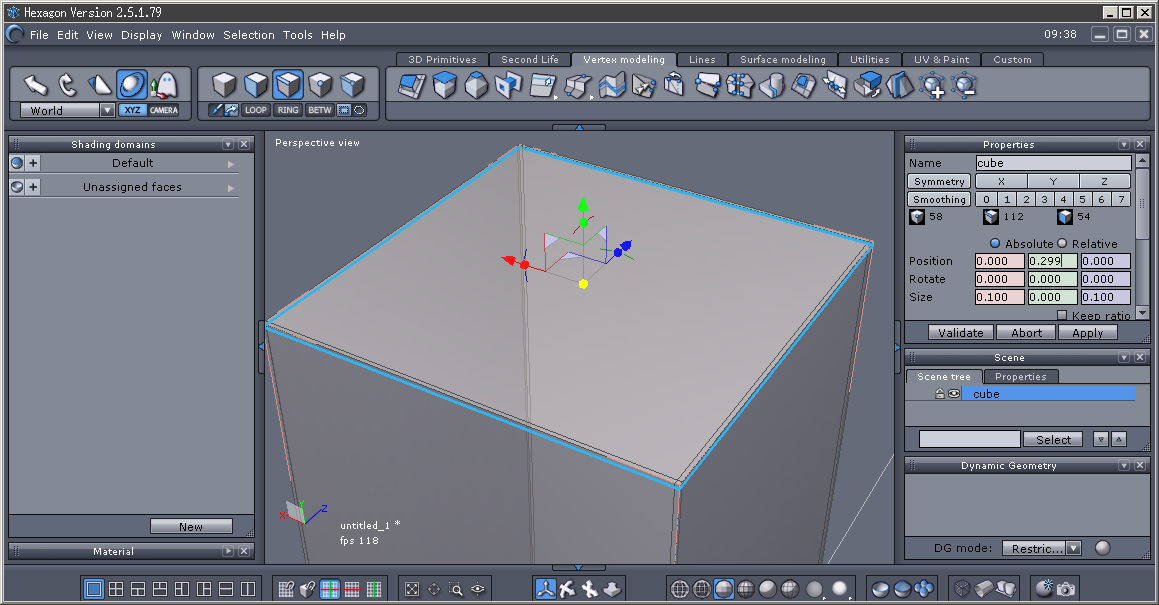Image resolution: width=1159 pixels, height=605 pixels.
Task: Select the arrow selection tool
Action: 35,85
